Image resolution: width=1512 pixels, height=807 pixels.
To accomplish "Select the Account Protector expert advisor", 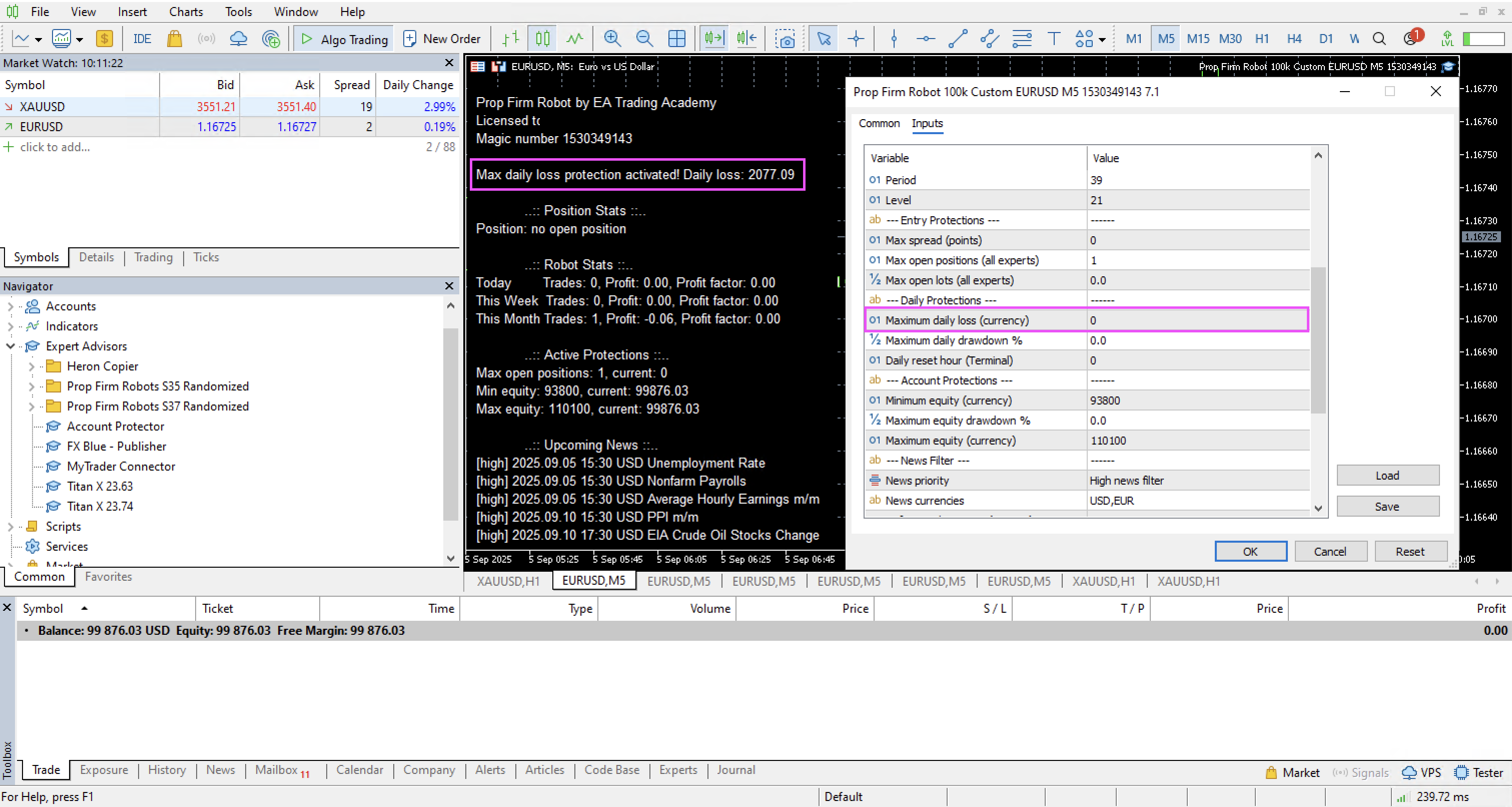I will tap(115, 427).
